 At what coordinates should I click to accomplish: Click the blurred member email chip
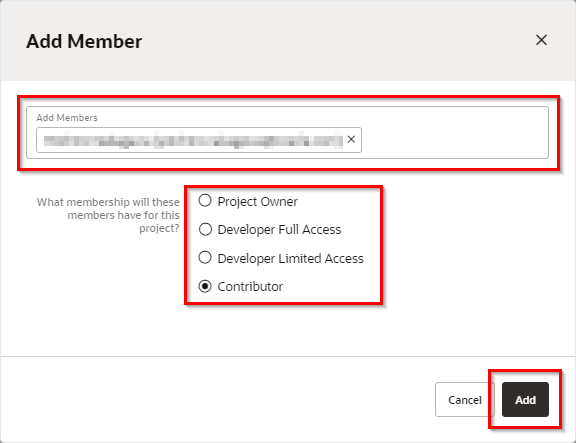193,140
